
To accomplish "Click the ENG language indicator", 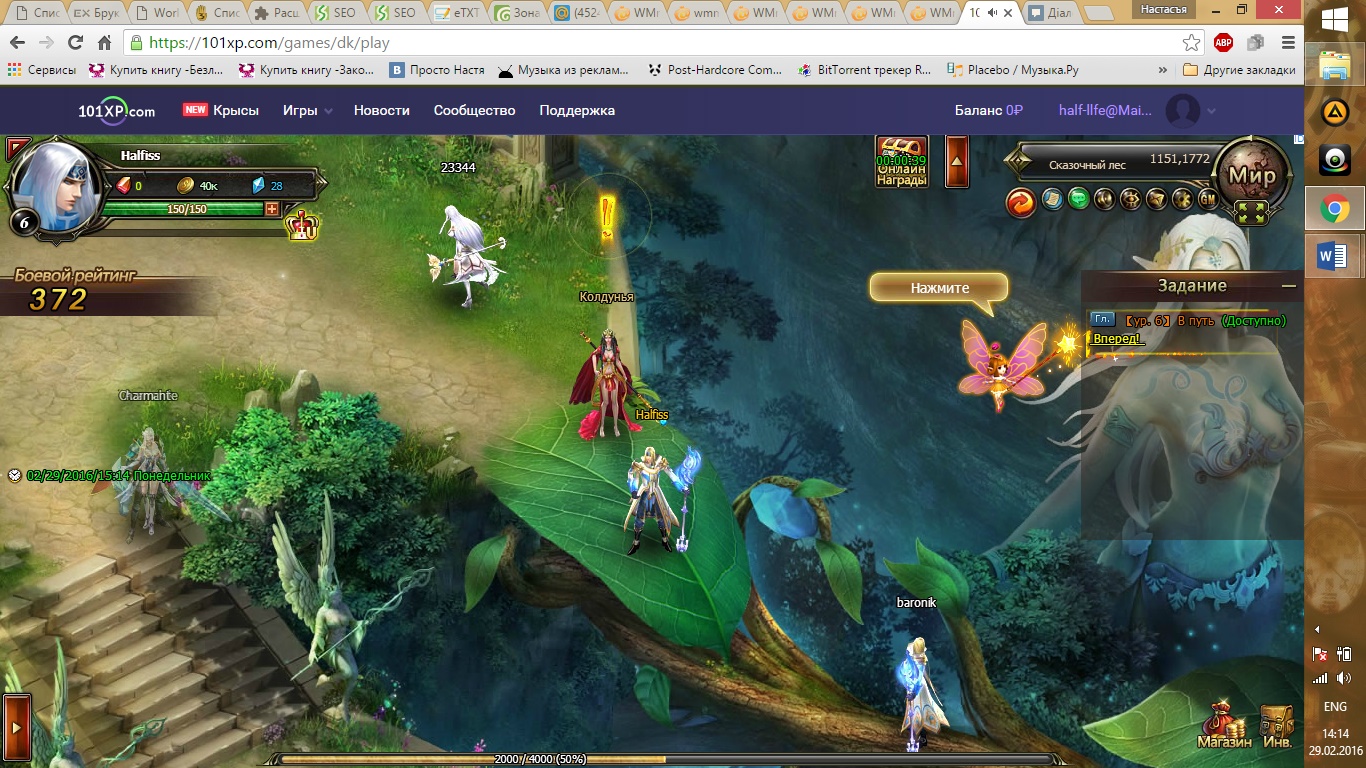I will (1335, 706).
